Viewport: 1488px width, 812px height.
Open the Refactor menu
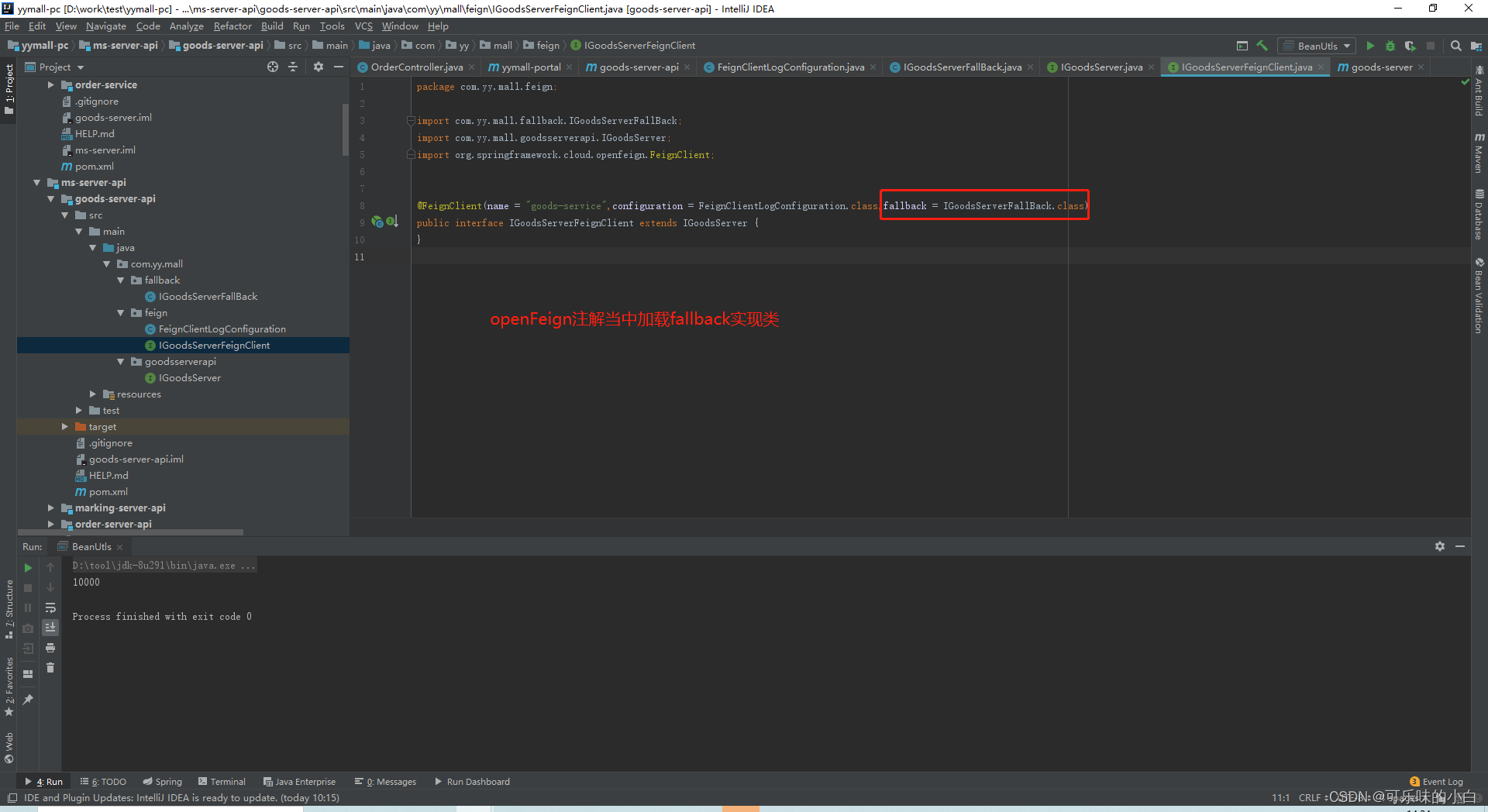232,26
